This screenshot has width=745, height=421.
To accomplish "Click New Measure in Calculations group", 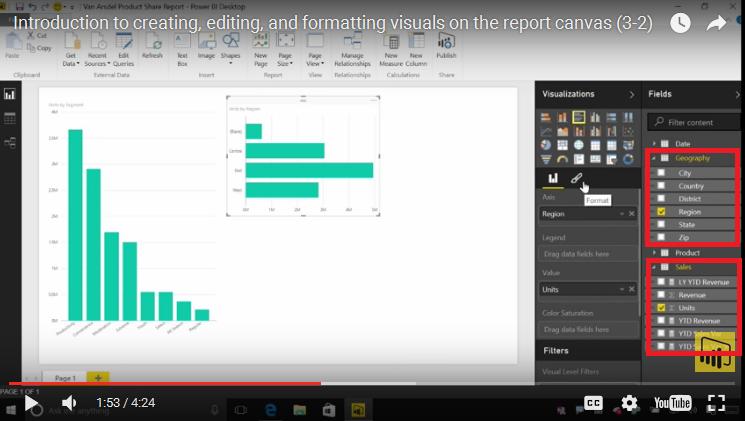I will (391, 49).
